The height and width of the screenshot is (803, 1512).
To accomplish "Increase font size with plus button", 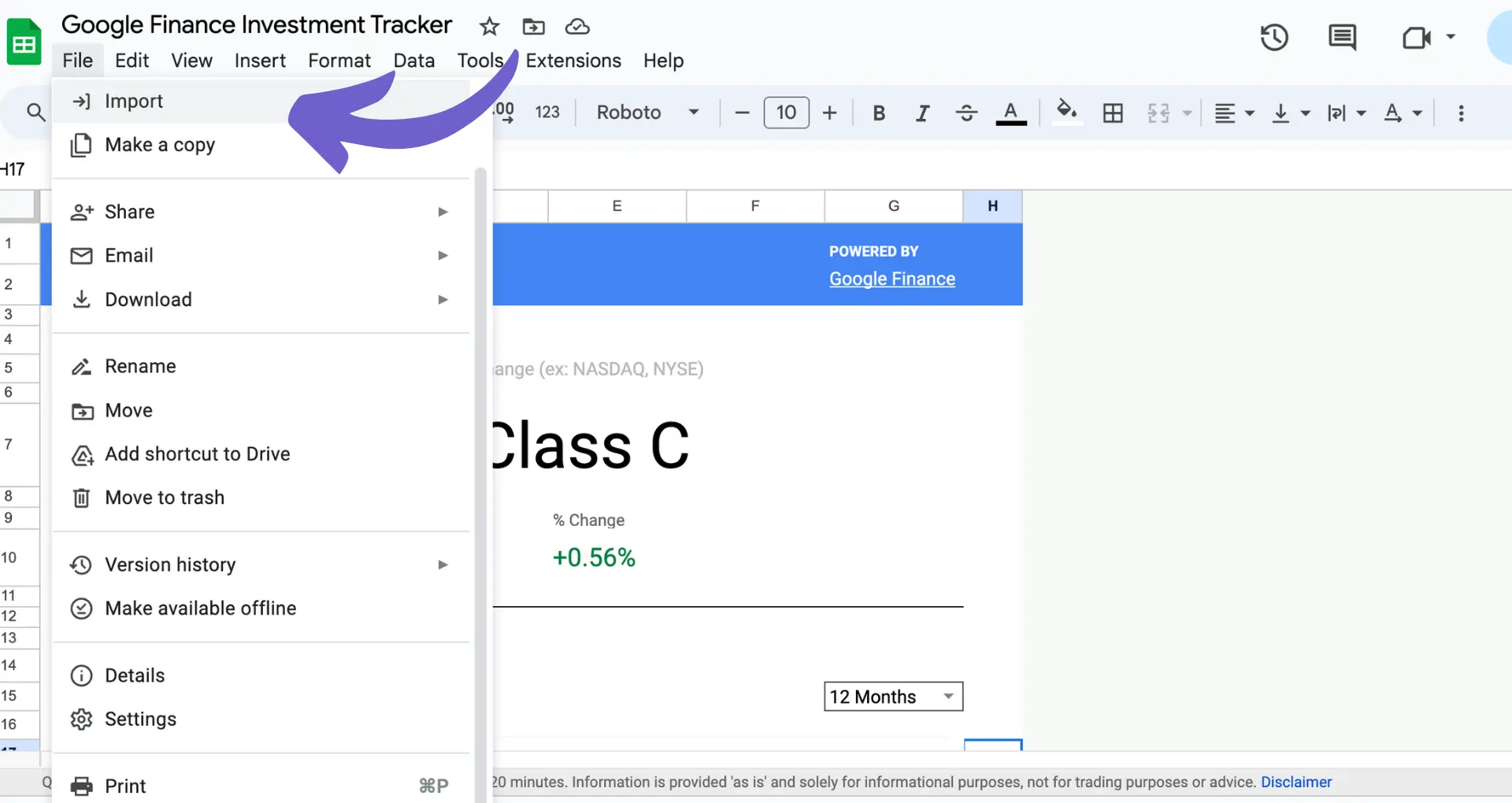I will coord(829,113).
